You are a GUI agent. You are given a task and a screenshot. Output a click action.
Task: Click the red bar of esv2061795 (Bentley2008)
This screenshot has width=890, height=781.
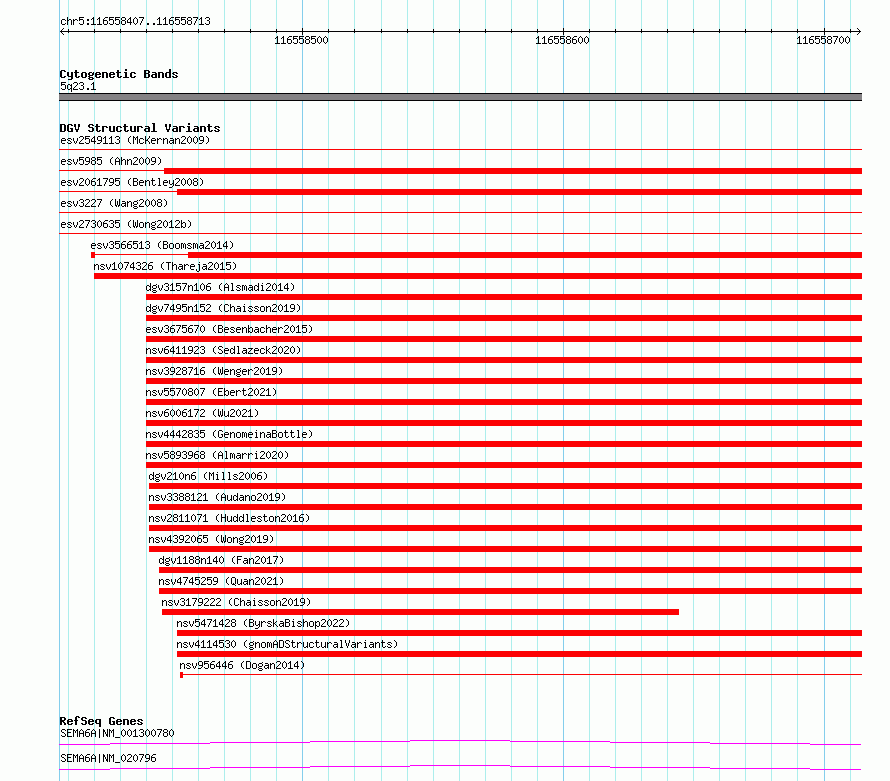coord(519,192)
